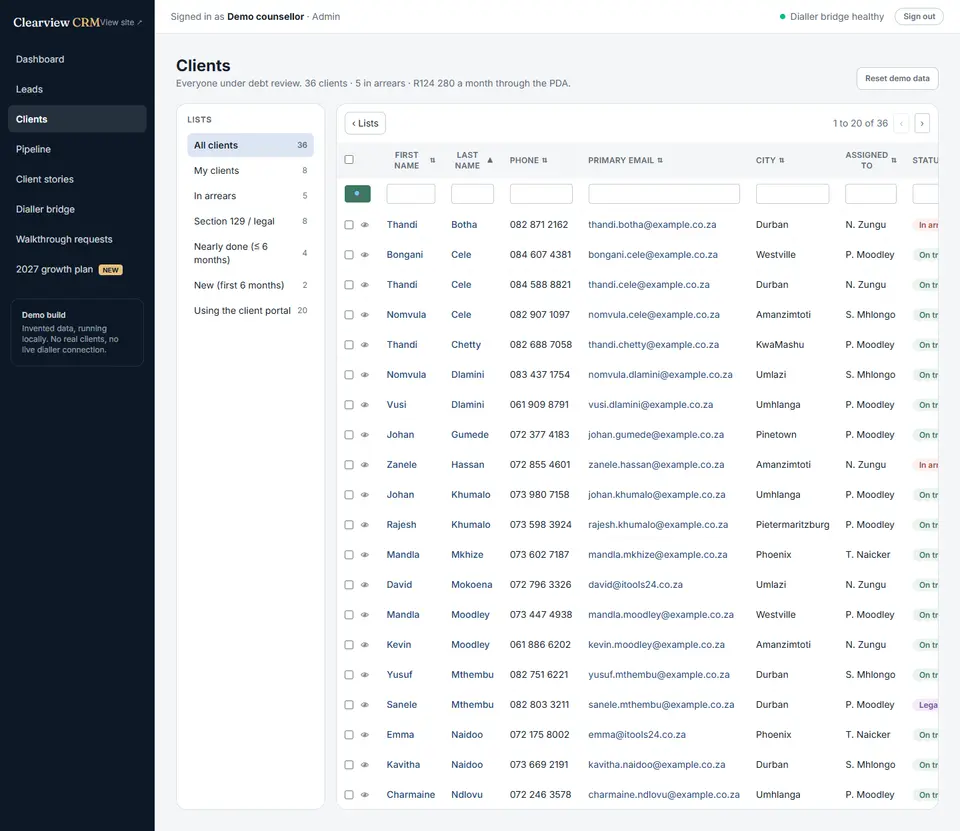Open the View site link
This screenshot has width=960, height=831.
[121, 23]
